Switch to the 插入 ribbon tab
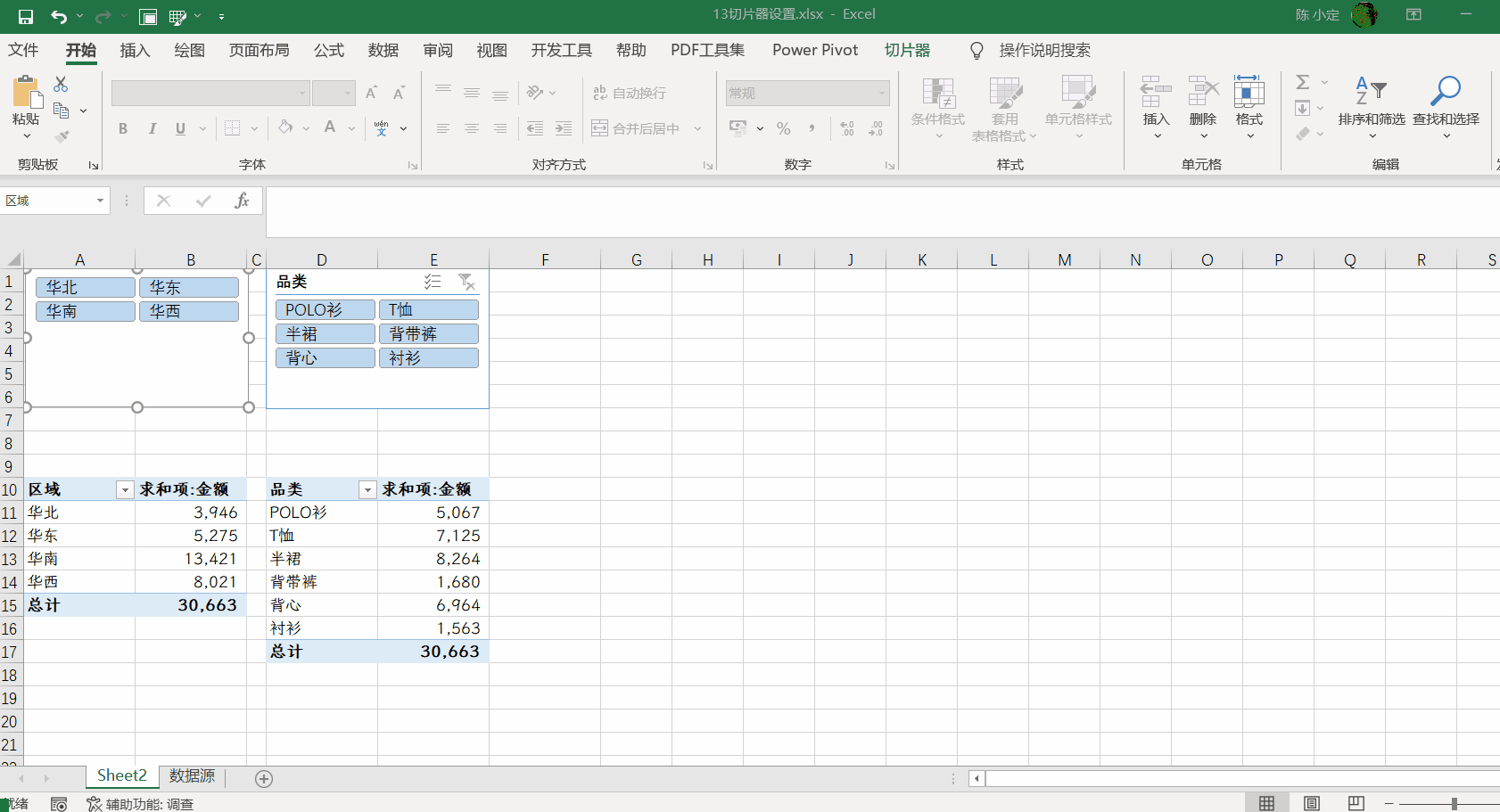The image size is (1500, 812). [x=135, y=50]
